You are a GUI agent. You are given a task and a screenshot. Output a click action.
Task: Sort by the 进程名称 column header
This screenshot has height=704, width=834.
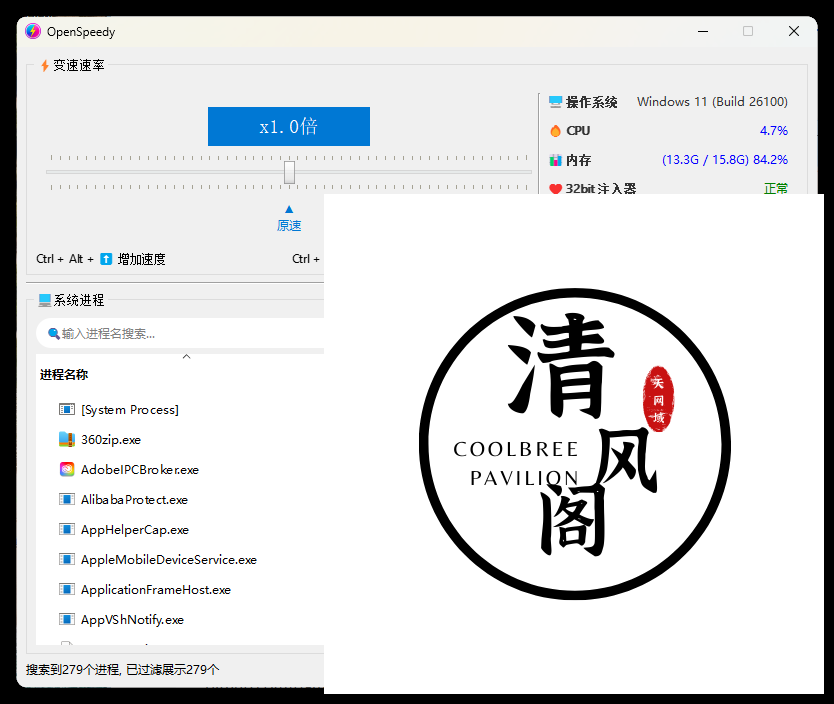pos(64,375)
